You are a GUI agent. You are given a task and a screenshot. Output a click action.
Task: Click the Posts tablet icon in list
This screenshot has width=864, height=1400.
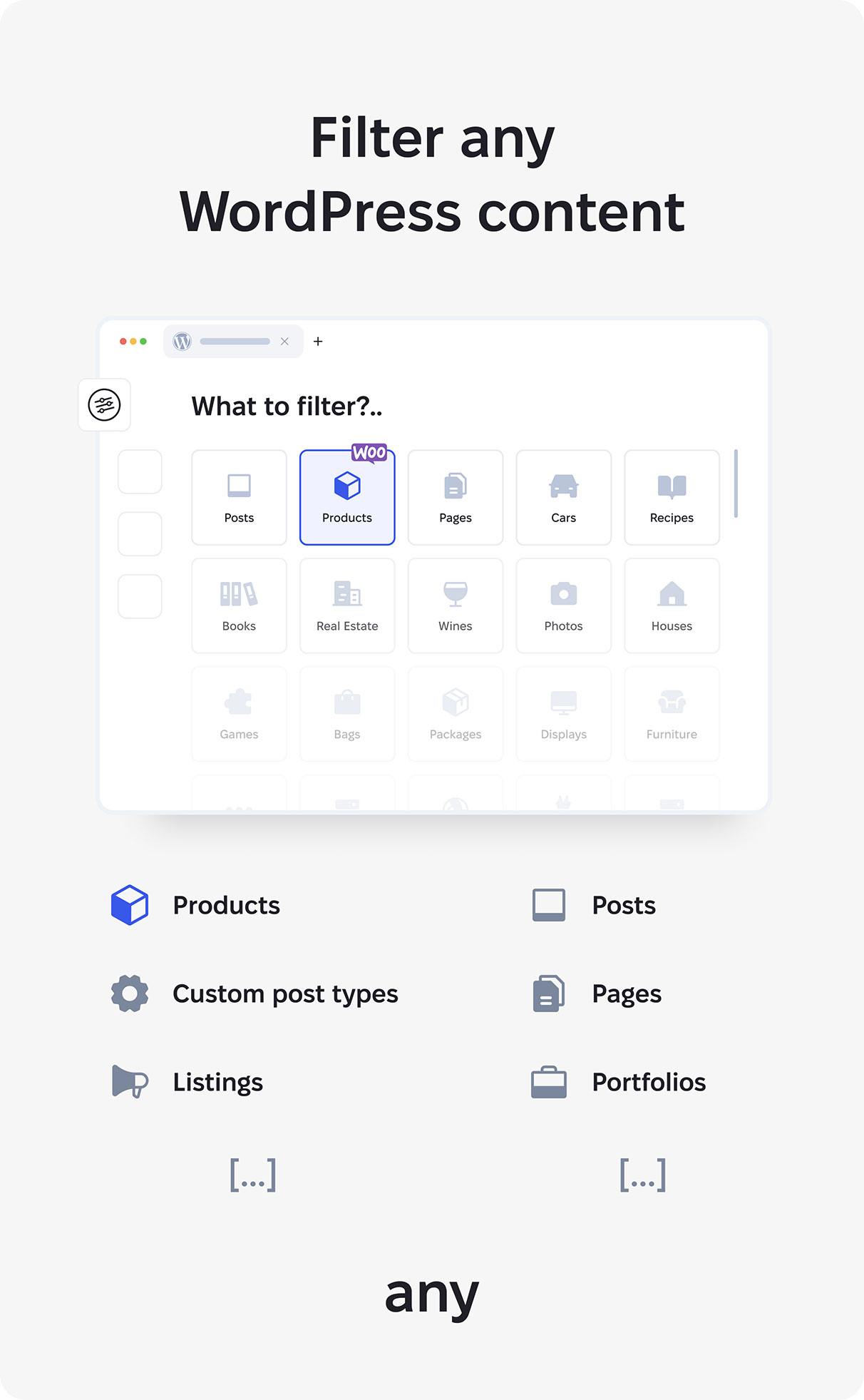click(549, 905)
